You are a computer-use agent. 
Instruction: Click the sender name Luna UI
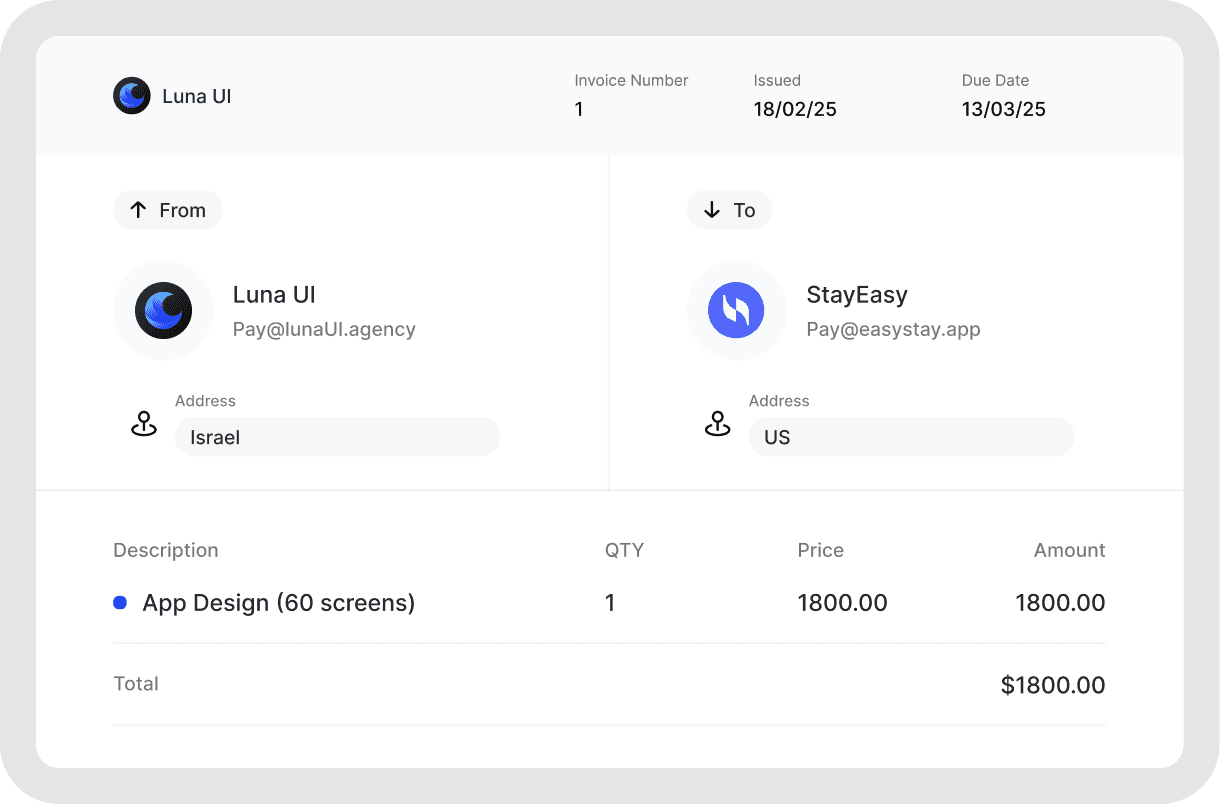tap(274, 295)
